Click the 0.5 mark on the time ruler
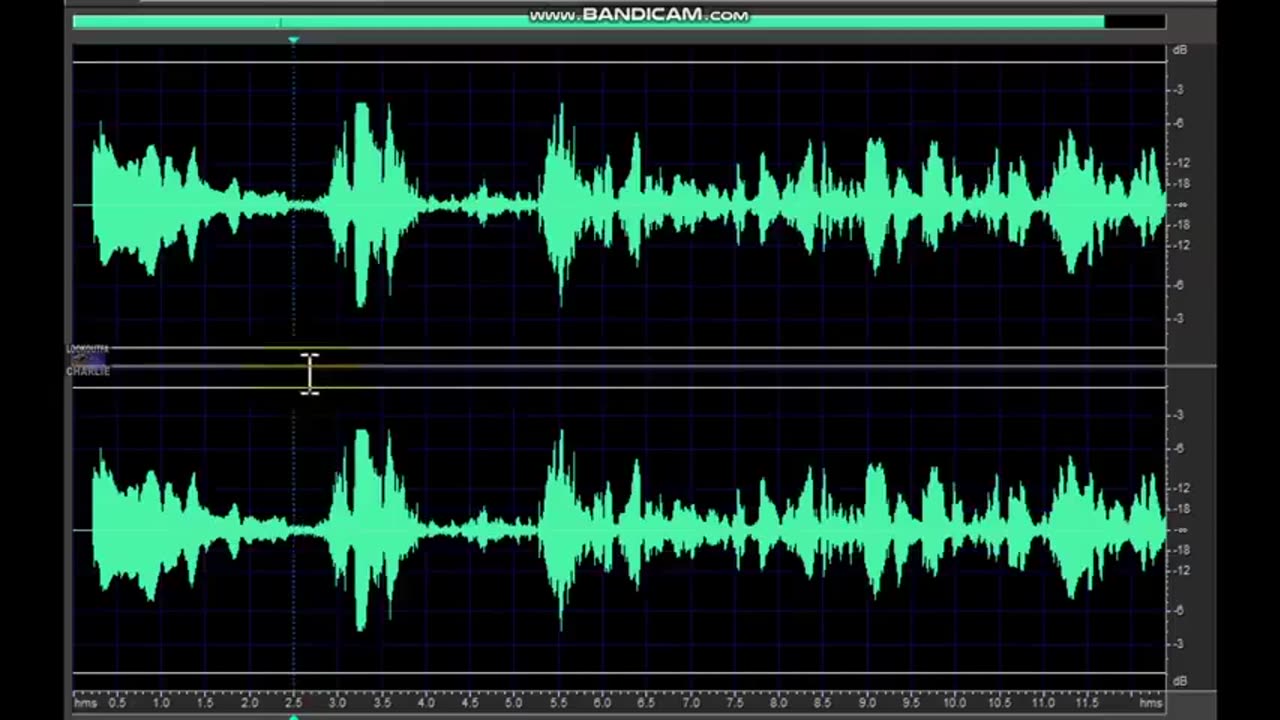This screenshot has height=720, width=1280. (117, 703)
